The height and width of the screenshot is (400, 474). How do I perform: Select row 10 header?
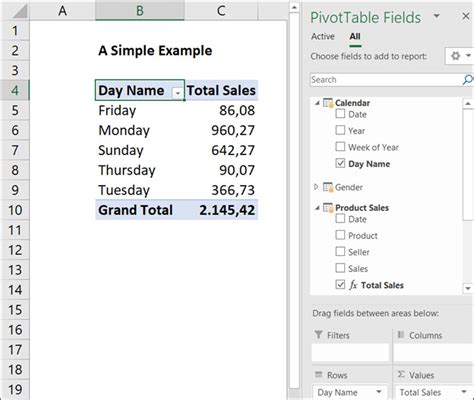pyautogui.click(x=15, y=210)
